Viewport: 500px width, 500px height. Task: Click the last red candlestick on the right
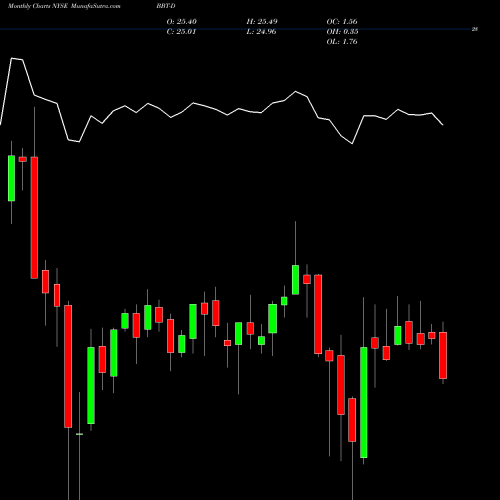[x=443, y=355]
